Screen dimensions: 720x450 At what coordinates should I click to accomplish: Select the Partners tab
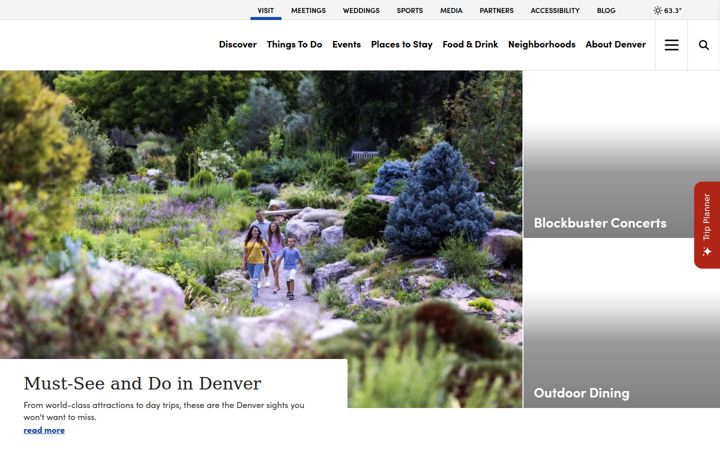496,10
